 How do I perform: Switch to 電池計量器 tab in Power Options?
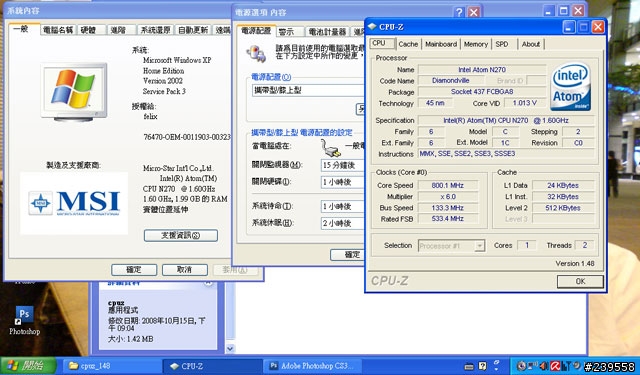(328, 32)
